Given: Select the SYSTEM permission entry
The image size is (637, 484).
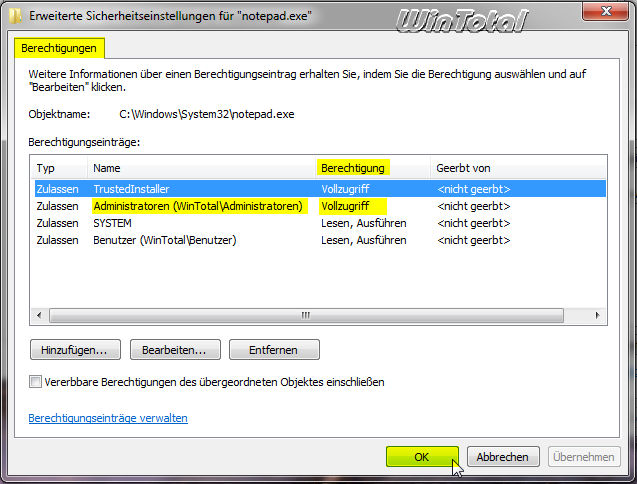Looking at the screenshot, I should point(320,223).
